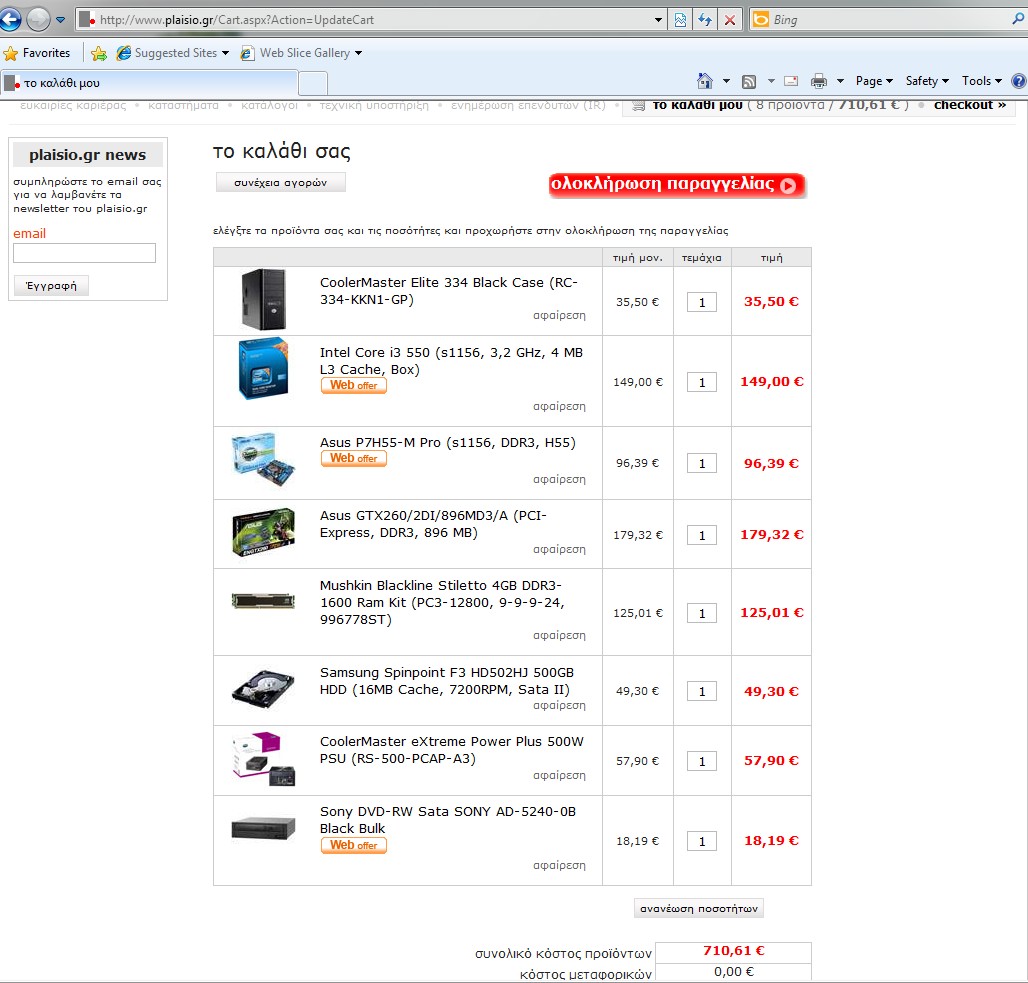The width and height of the screenshot is (1028, 983).
Task: Click the Asus P7H55-M Pro motherboard thumbnail
Action: point(264,459)
